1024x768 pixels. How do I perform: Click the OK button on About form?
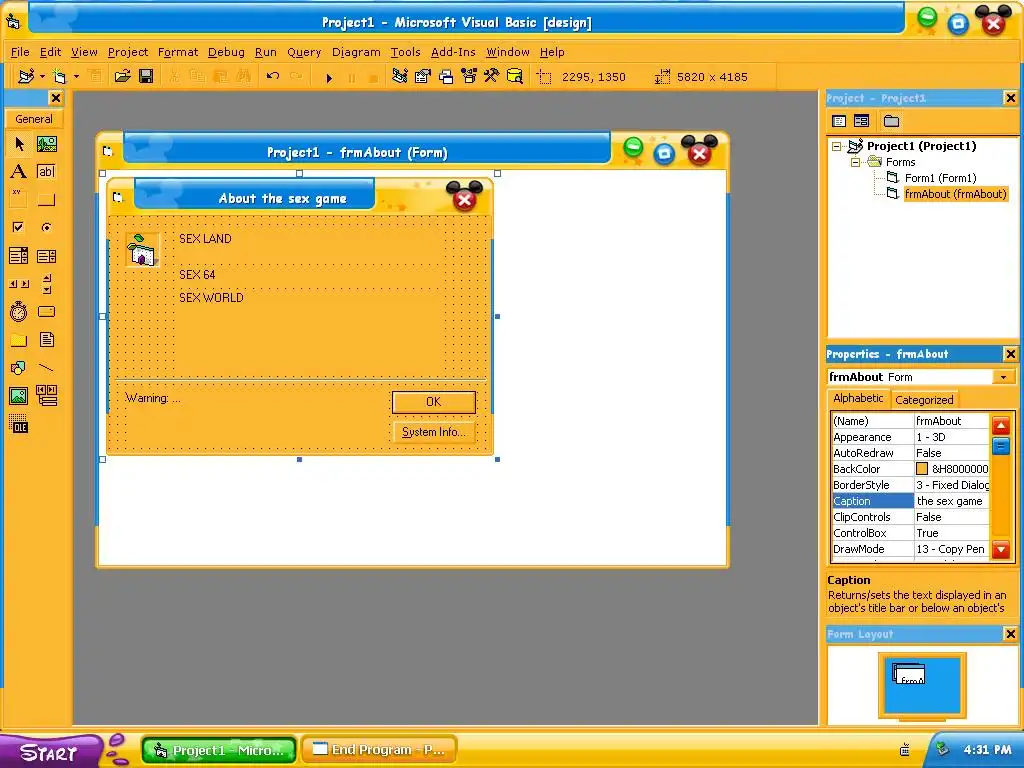click(x=434, y=402)
